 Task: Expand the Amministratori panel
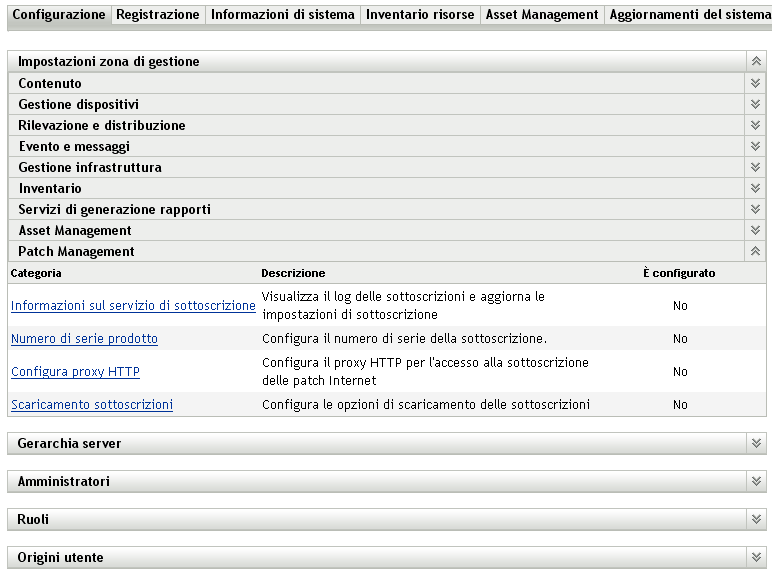[x=756, y=481]
